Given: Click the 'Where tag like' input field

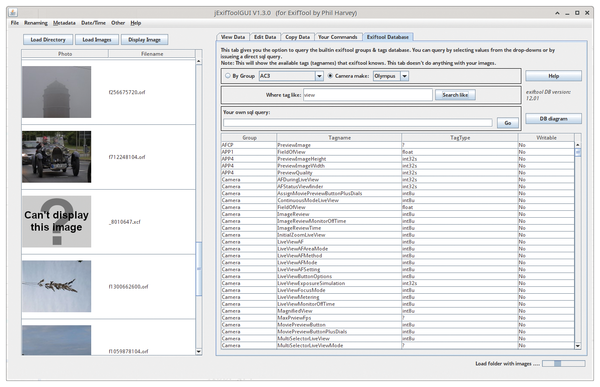Looking at the screenshot, I should click(368, 95).
